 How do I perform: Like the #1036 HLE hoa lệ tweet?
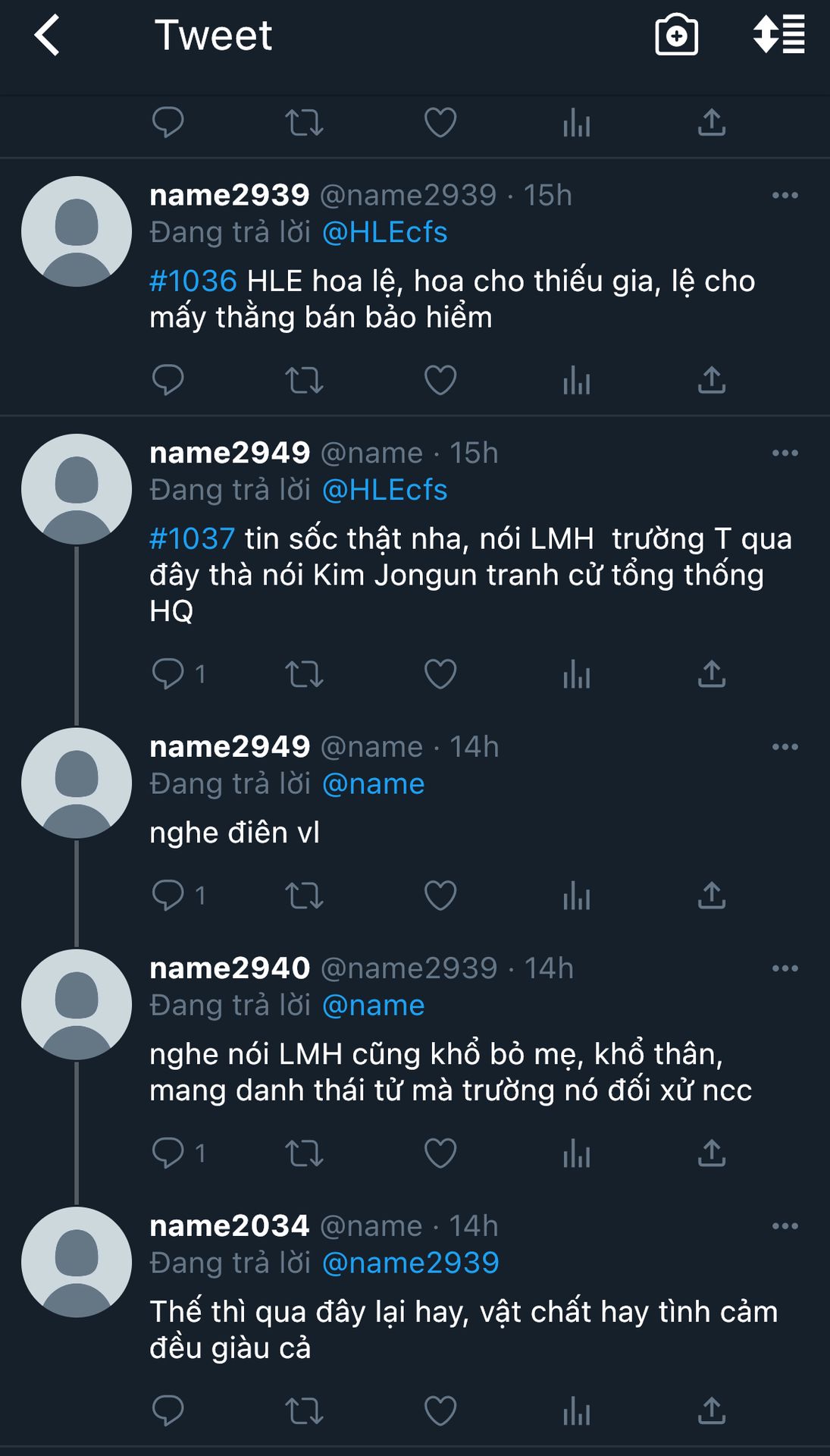pos(440,380)
